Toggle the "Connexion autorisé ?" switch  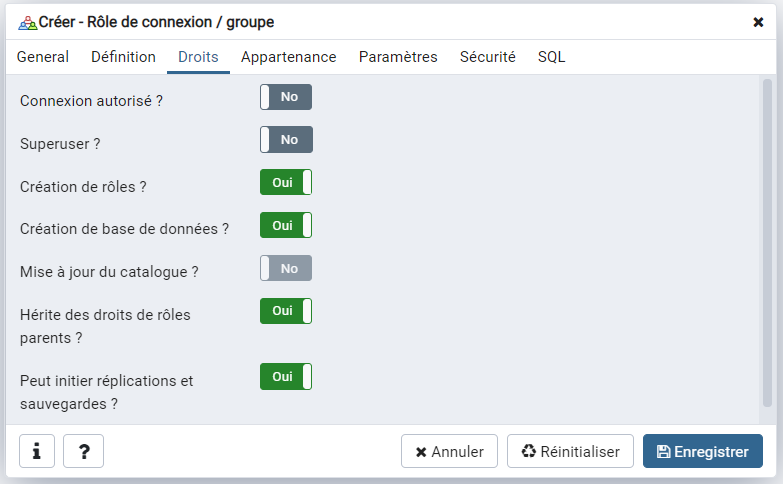pos(286,97)
